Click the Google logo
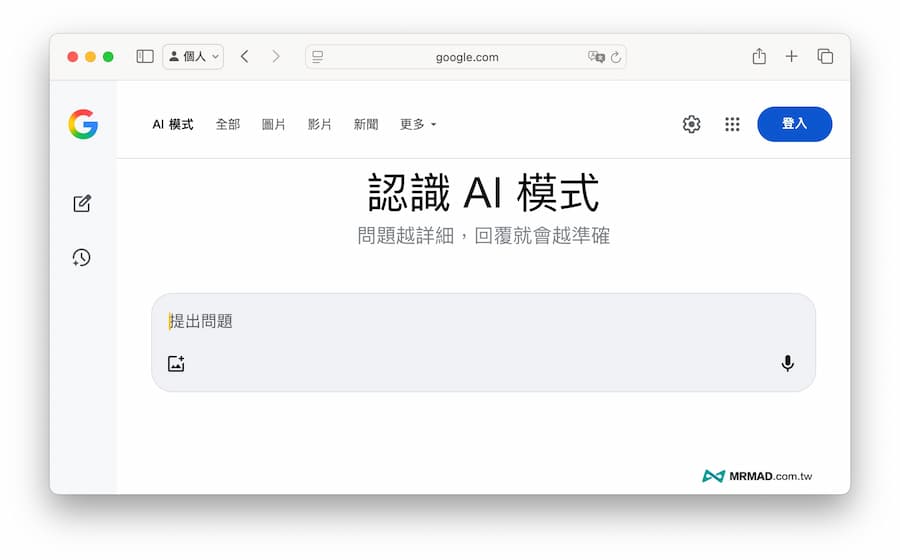Screen dimensions: 900x560 coord(83,124)
